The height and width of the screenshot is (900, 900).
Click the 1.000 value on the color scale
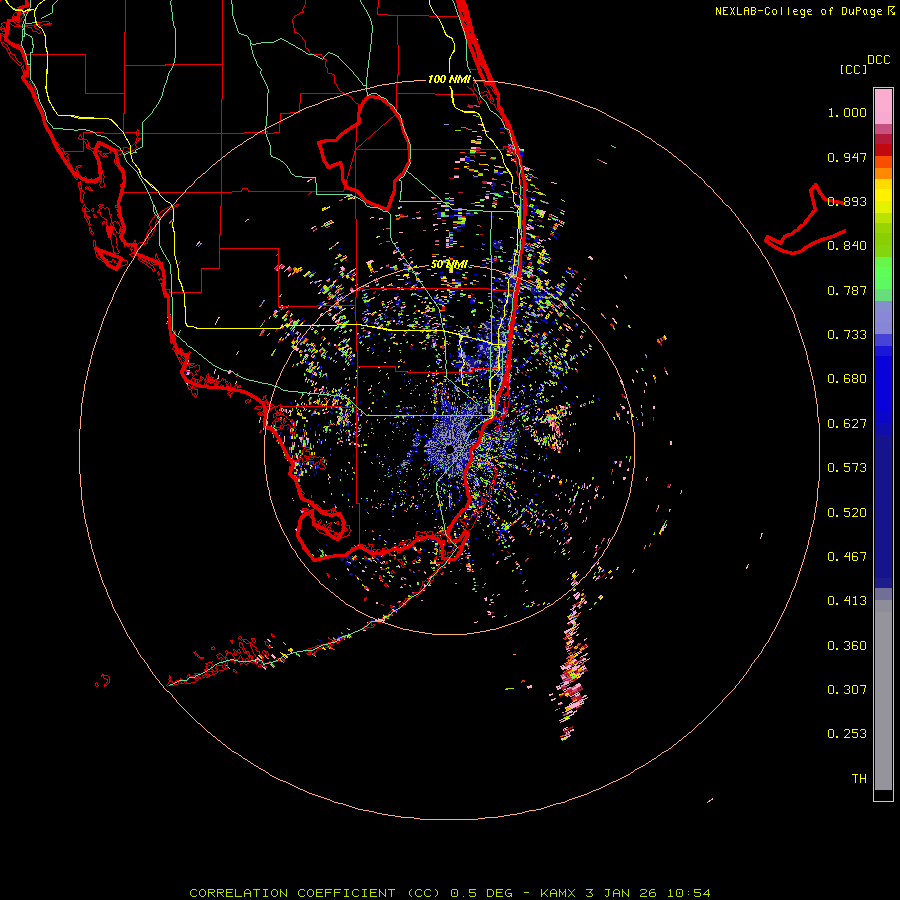[x=847, y=112]
